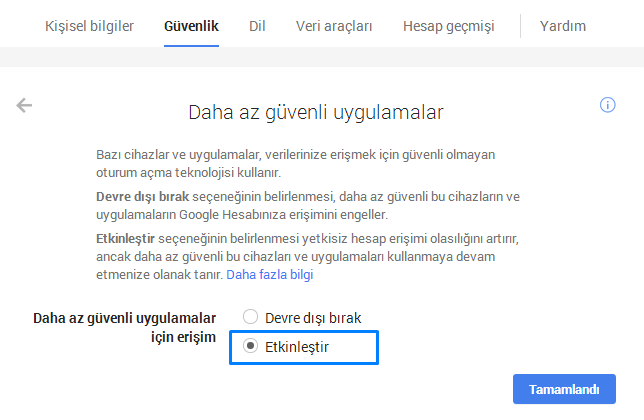Switch to the Kişisel bilgiler tab
Screen dimensions: 644x420
coord(89,25)
